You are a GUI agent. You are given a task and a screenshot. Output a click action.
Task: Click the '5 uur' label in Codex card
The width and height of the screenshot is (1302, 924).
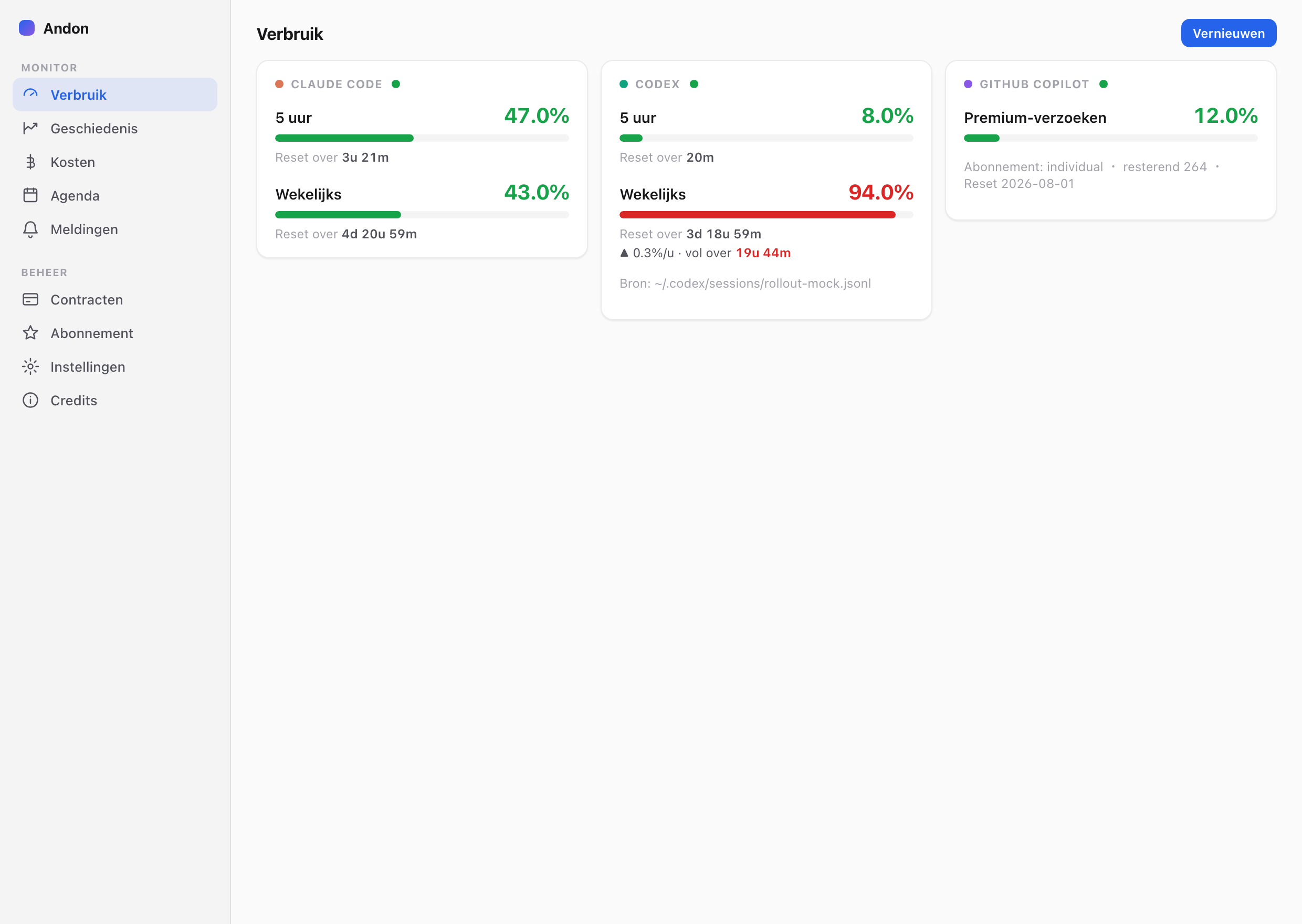coord(638,118)
